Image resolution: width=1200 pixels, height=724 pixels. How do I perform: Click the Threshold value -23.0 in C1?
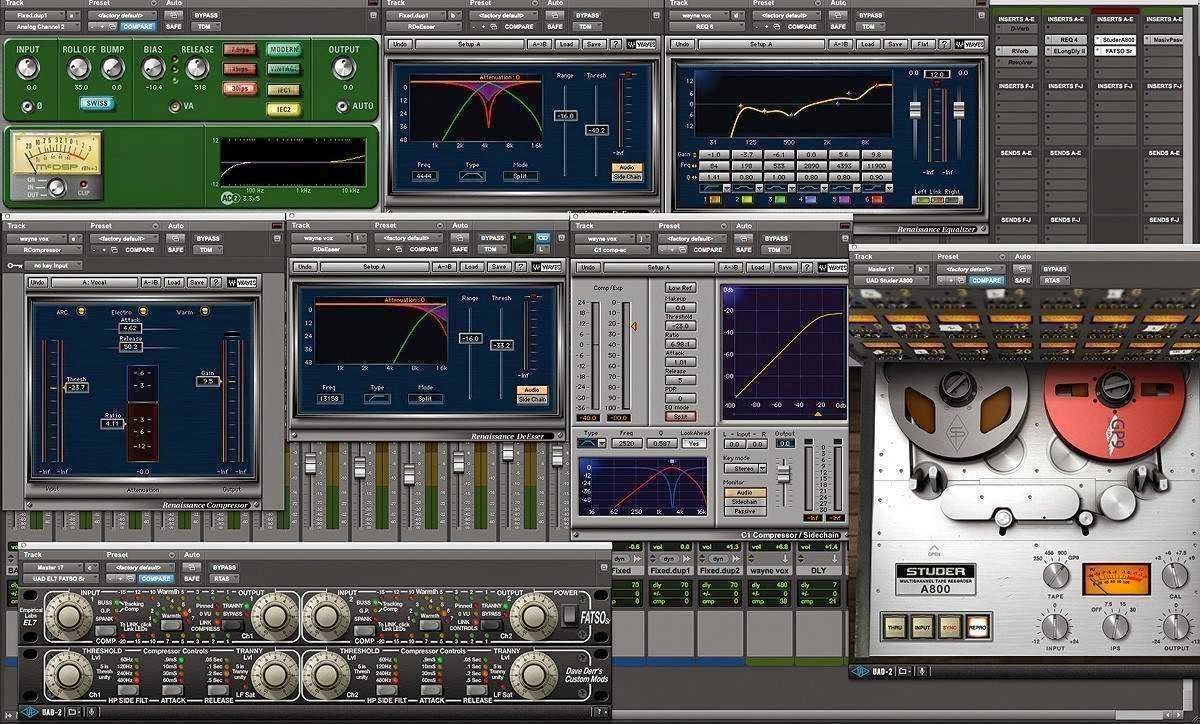tap(679, 325)
